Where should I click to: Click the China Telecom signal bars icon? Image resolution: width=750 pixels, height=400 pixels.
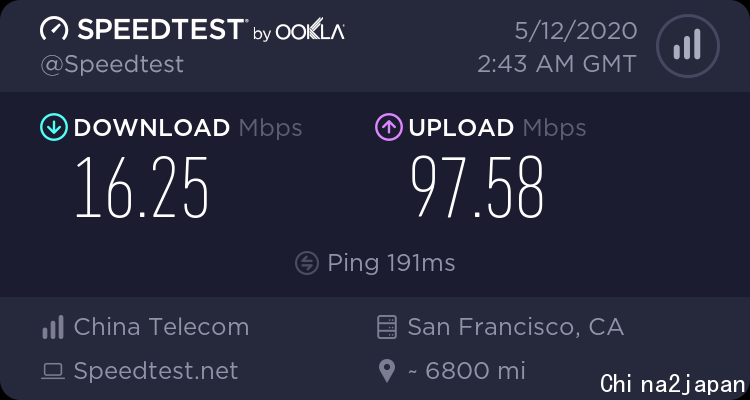(x=53, y=327)
